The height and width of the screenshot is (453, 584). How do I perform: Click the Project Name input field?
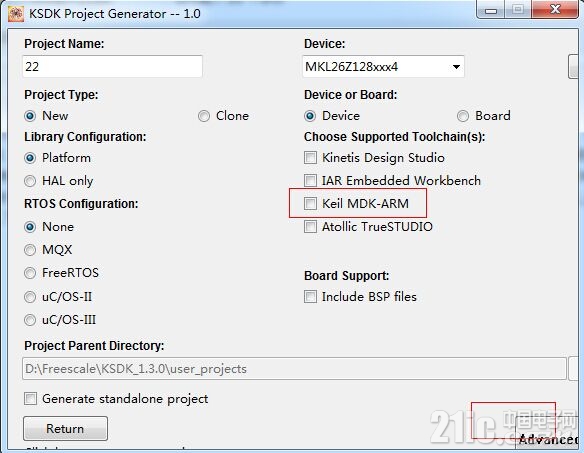(x=112, y=67)
